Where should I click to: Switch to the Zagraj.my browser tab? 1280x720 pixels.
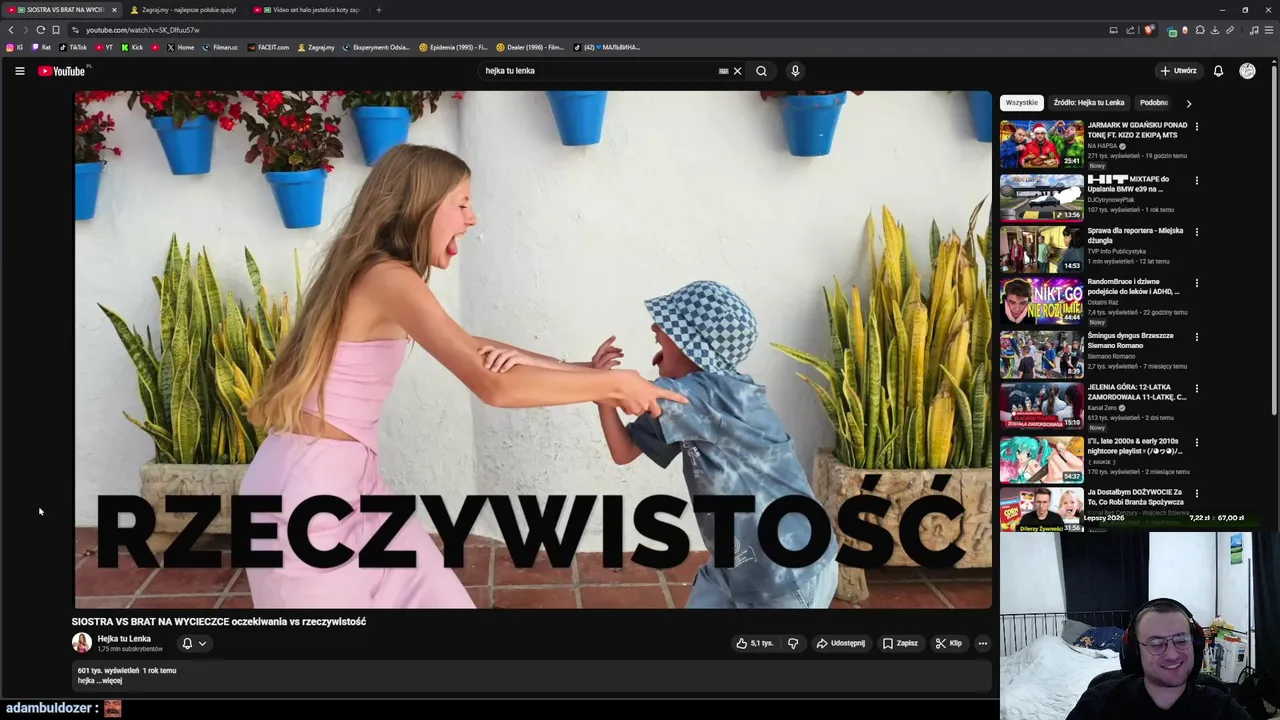coord(187,10)
